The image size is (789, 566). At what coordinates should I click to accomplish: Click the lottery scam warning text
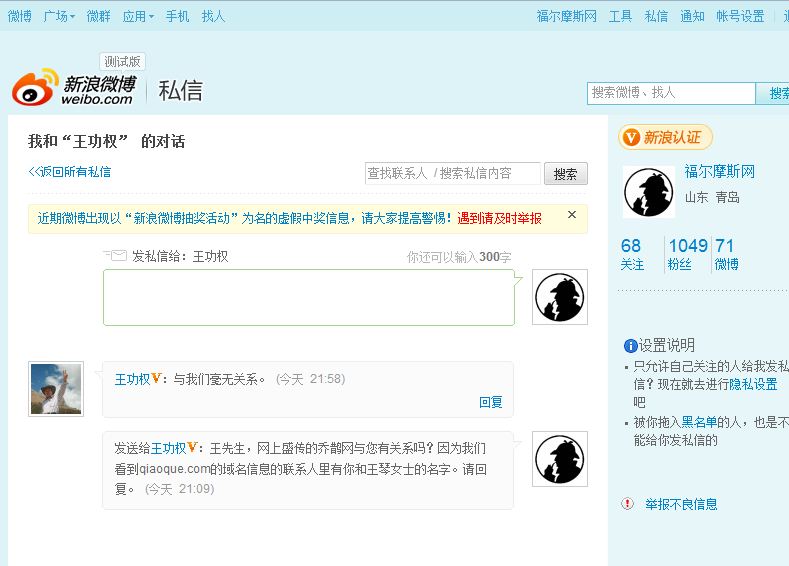tap(244, 218)
